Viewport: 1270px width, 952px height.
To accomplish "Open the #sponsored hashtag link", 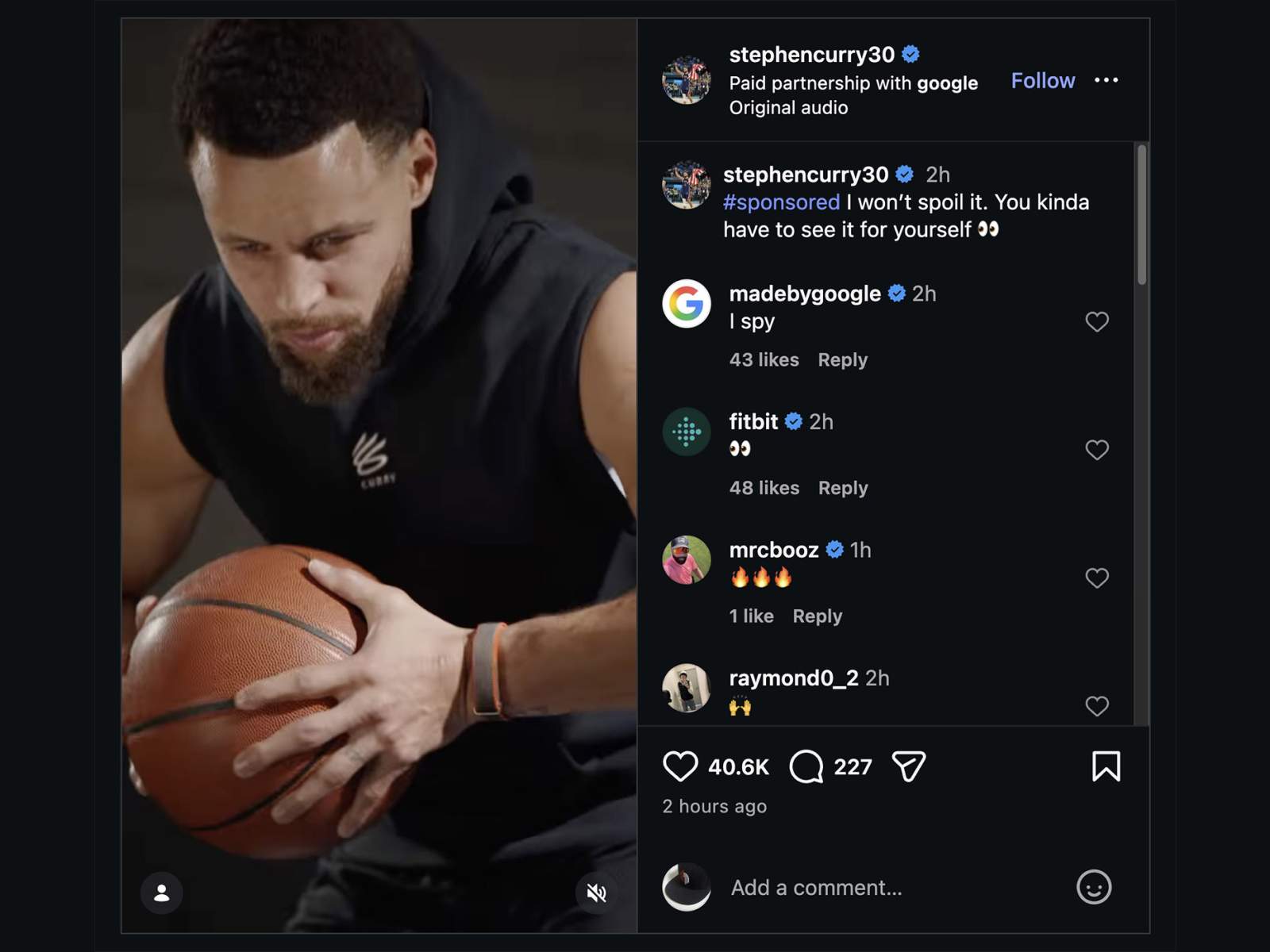I will pyautogui.click(x=781, y=202).
